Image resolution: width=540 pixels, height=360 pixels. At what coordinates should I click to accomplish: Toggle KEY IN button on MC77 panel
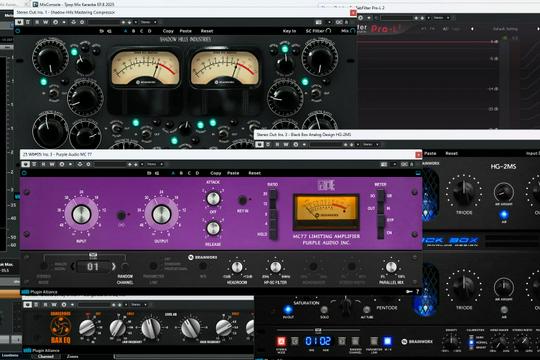242,200
